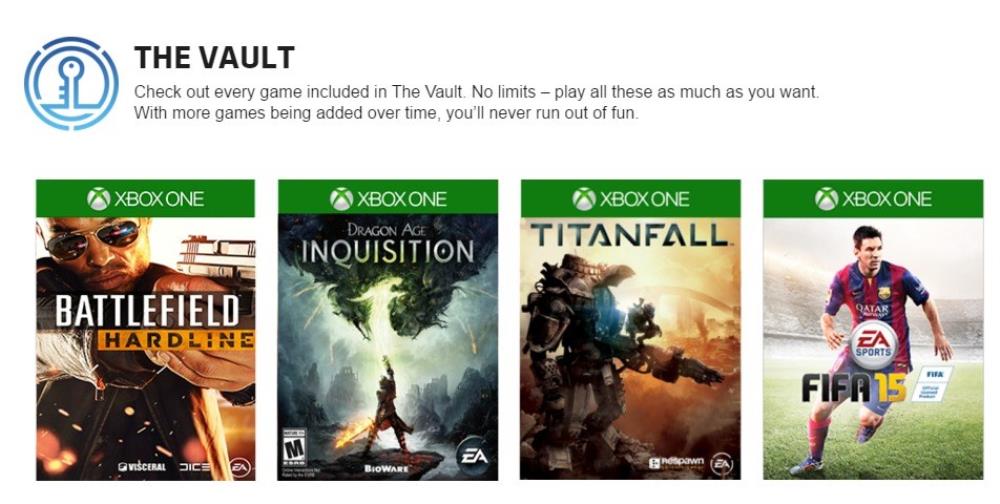Open the Battlefield Hardline game cover

click(x=145, y=349)
